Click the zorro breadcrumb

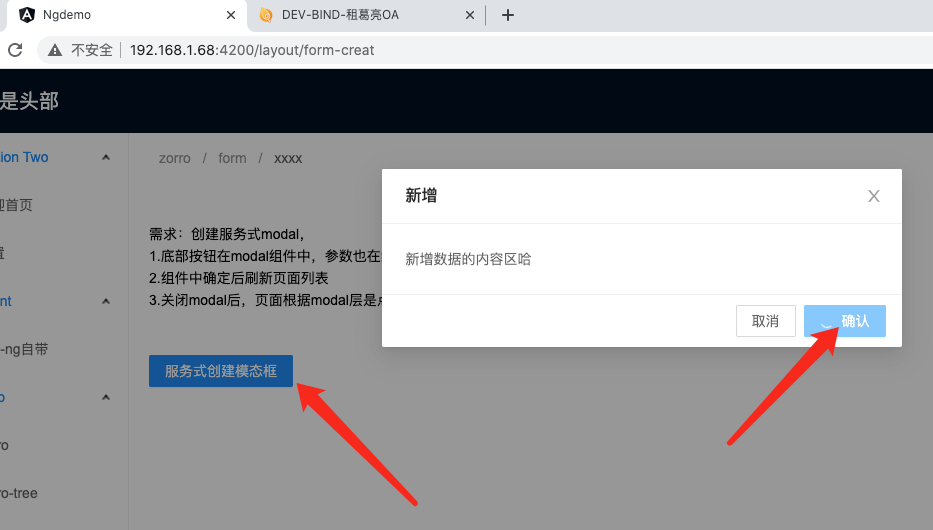174,158
